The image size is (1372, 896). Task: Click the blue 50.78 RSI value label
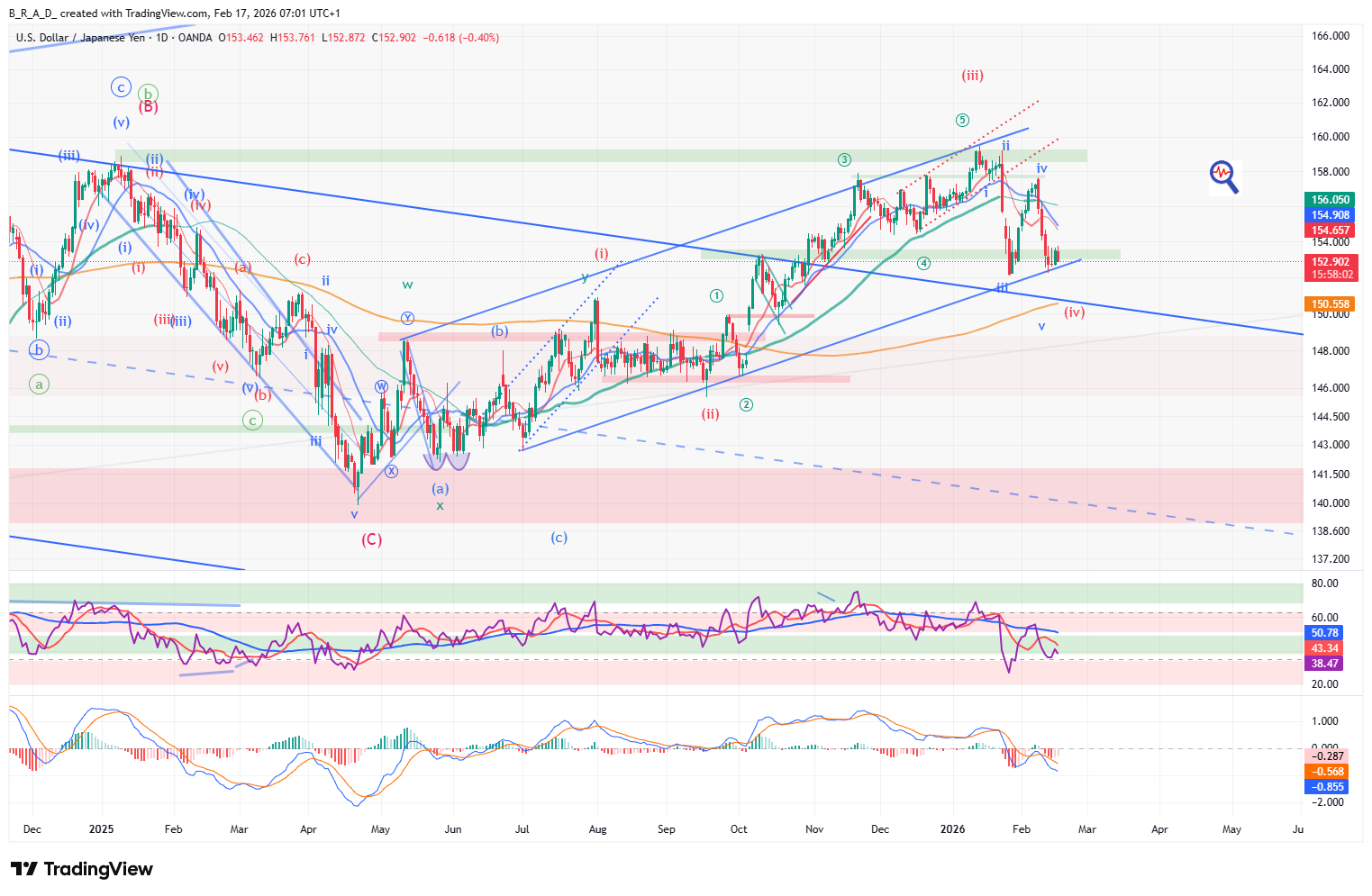coord(1324,633)
